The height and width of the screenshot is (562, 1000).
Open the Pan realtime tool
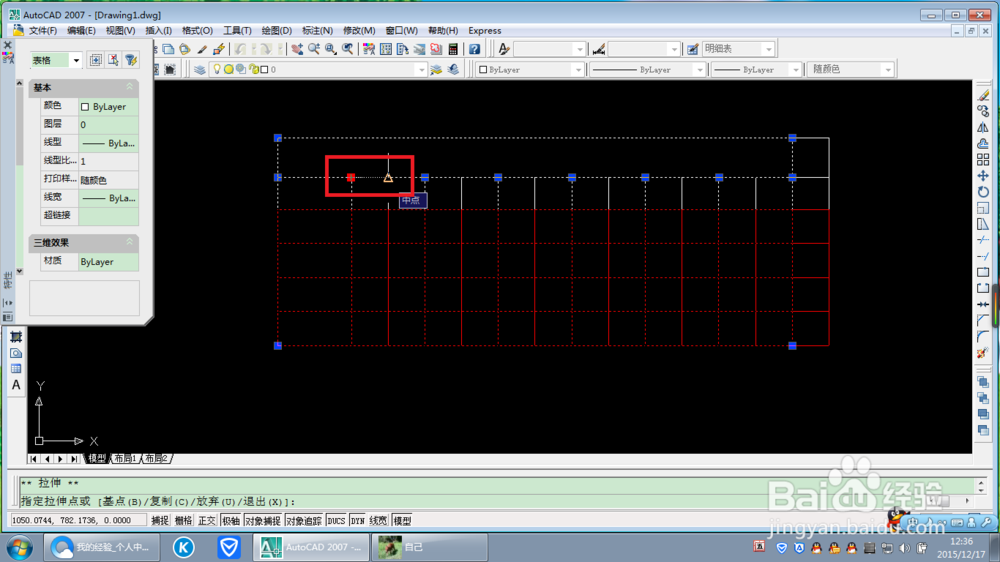[x=297, y=49]
